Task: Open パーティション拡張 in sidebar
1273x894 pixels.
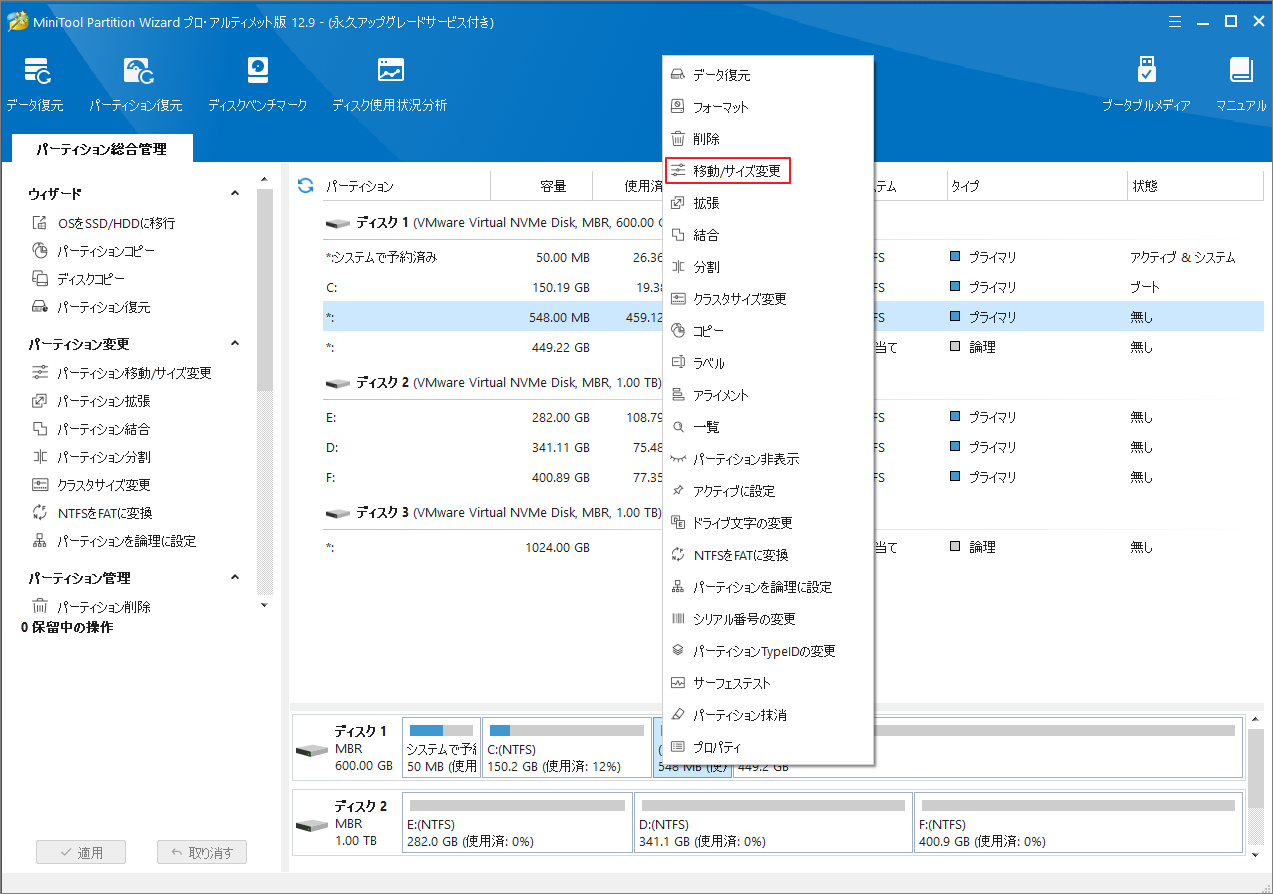Action: 104,401
